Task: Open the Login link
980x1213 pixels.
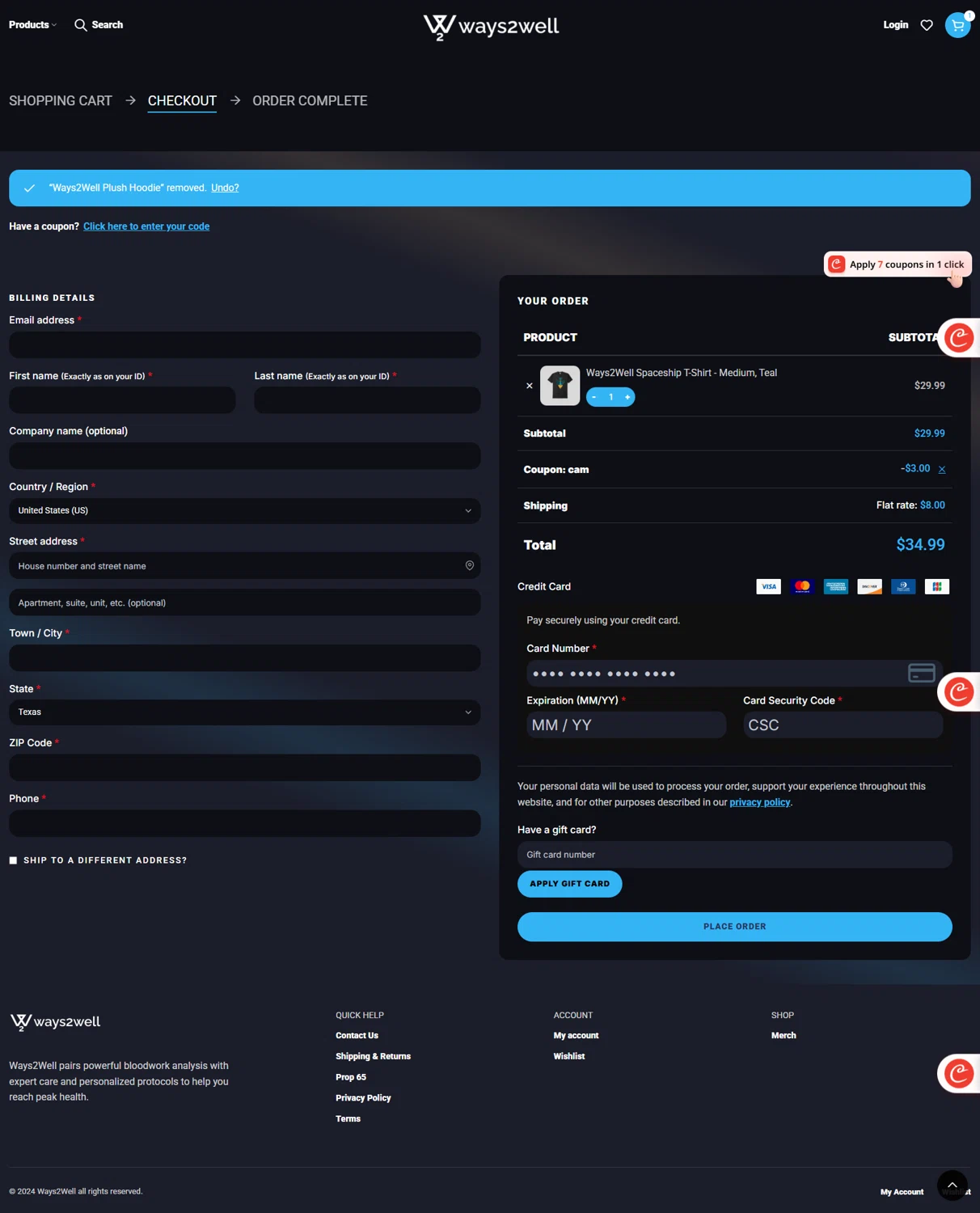Action: pos(895,25)
